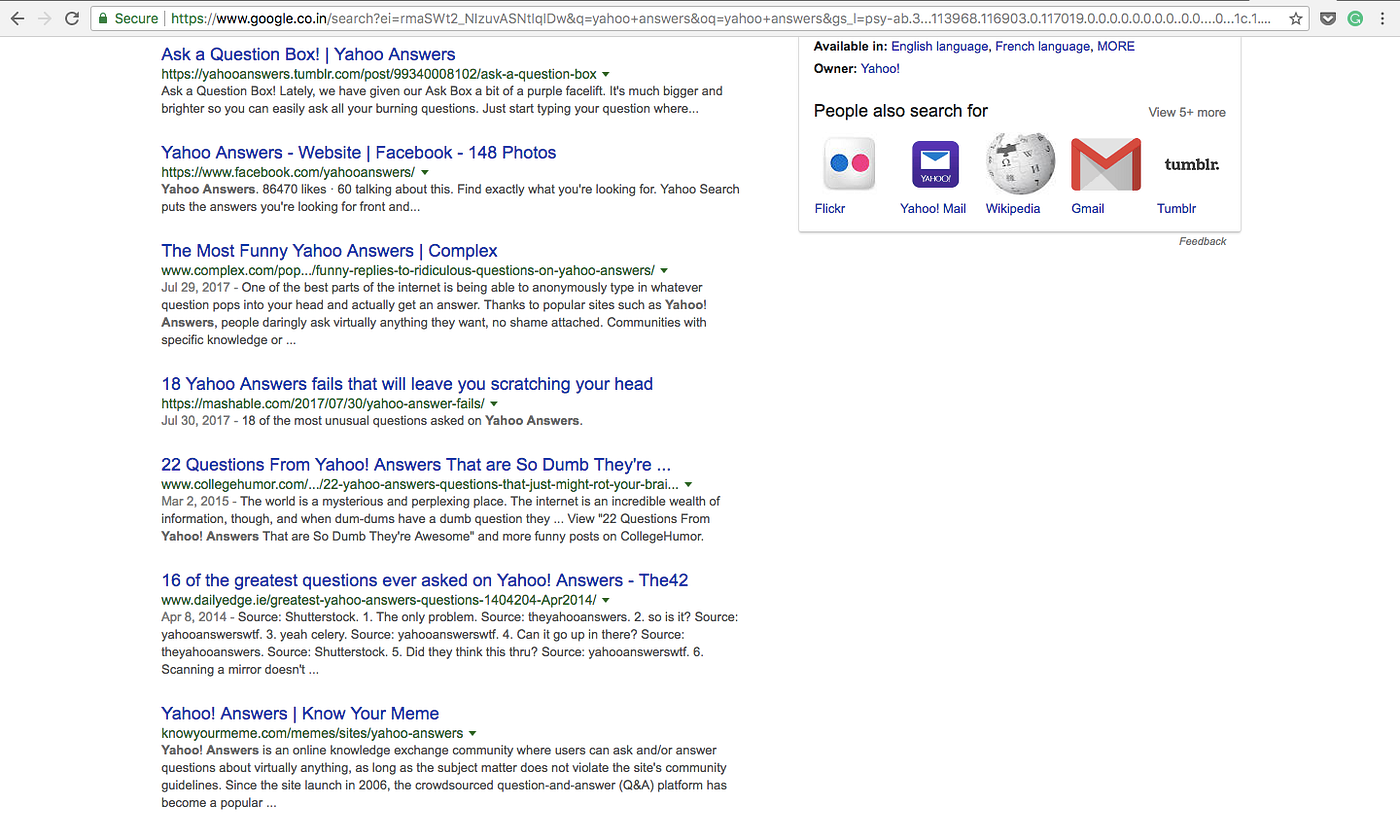Open Chrome's three-dot menu

[1383, 18]
